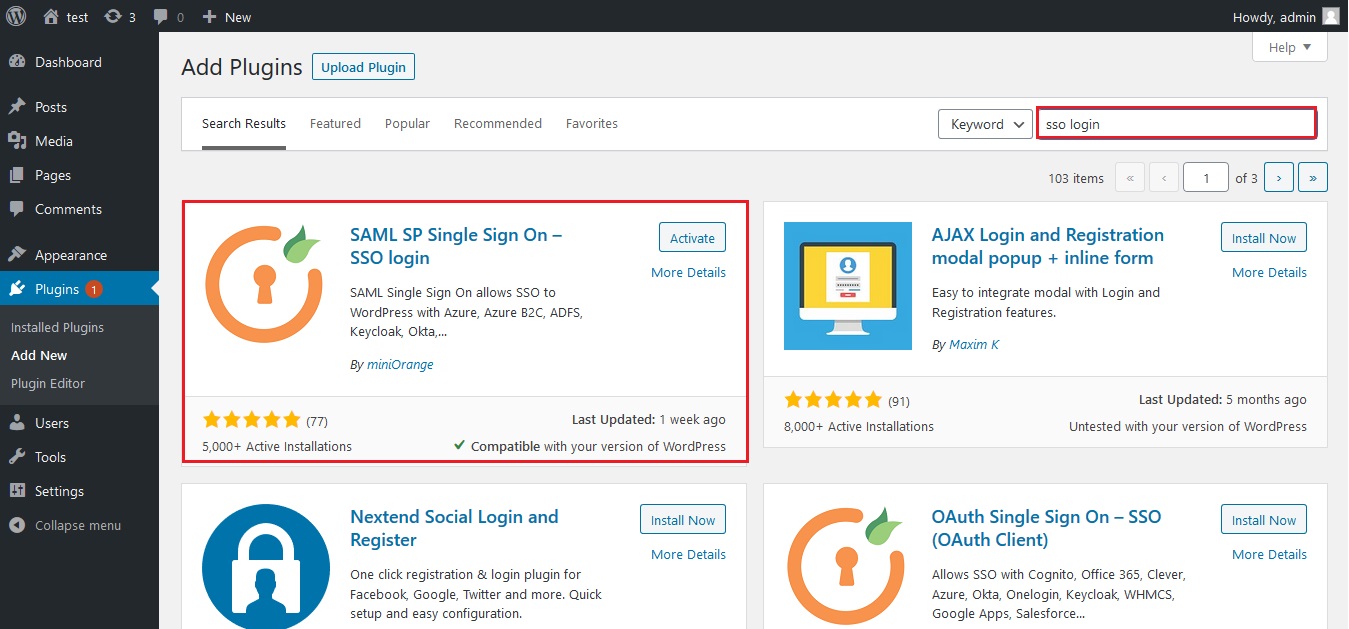Activate the SAML SP Single Sign On plugin
This screenshot has height=629, width=1349.
click(x=691, y=237)
